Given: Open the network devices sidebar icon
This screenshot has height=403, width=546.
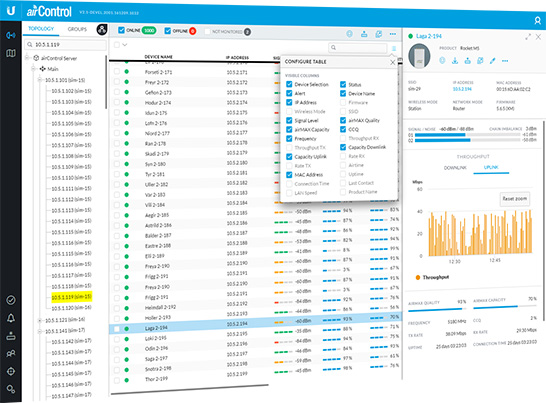Looking at the screenshot, I should pyautogui.click(x=11, y=35).
